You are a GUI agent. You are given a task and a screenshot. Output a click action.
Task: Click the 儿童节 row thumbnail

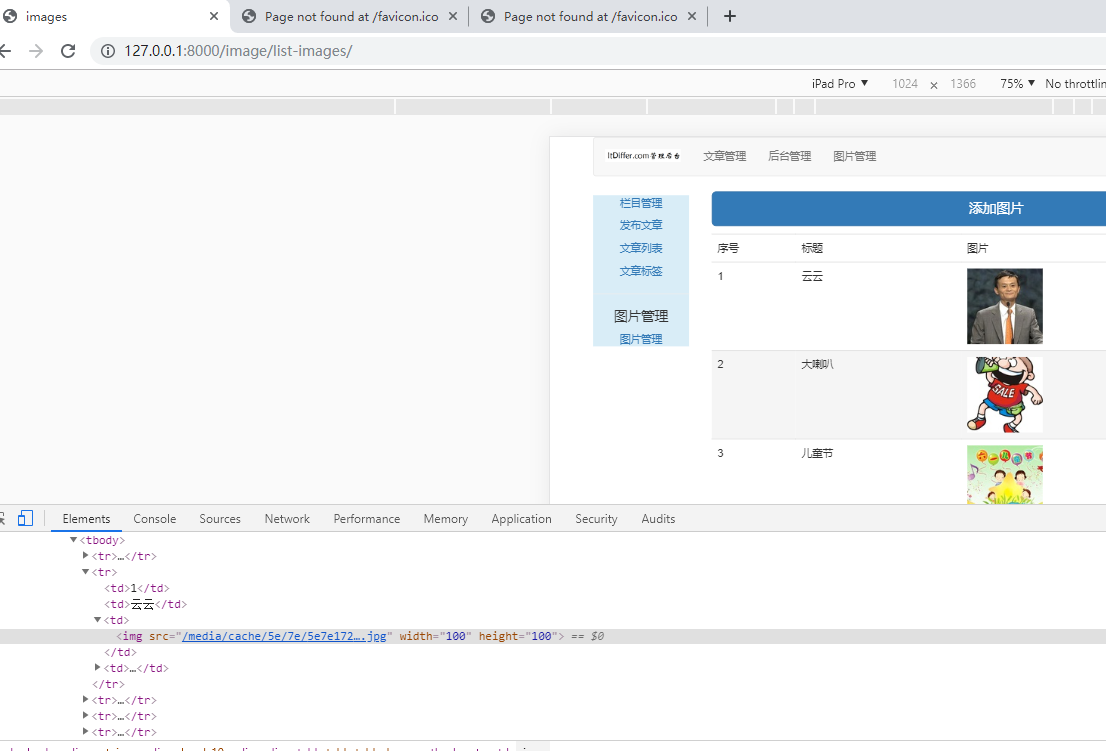[x=1004, y=475]
